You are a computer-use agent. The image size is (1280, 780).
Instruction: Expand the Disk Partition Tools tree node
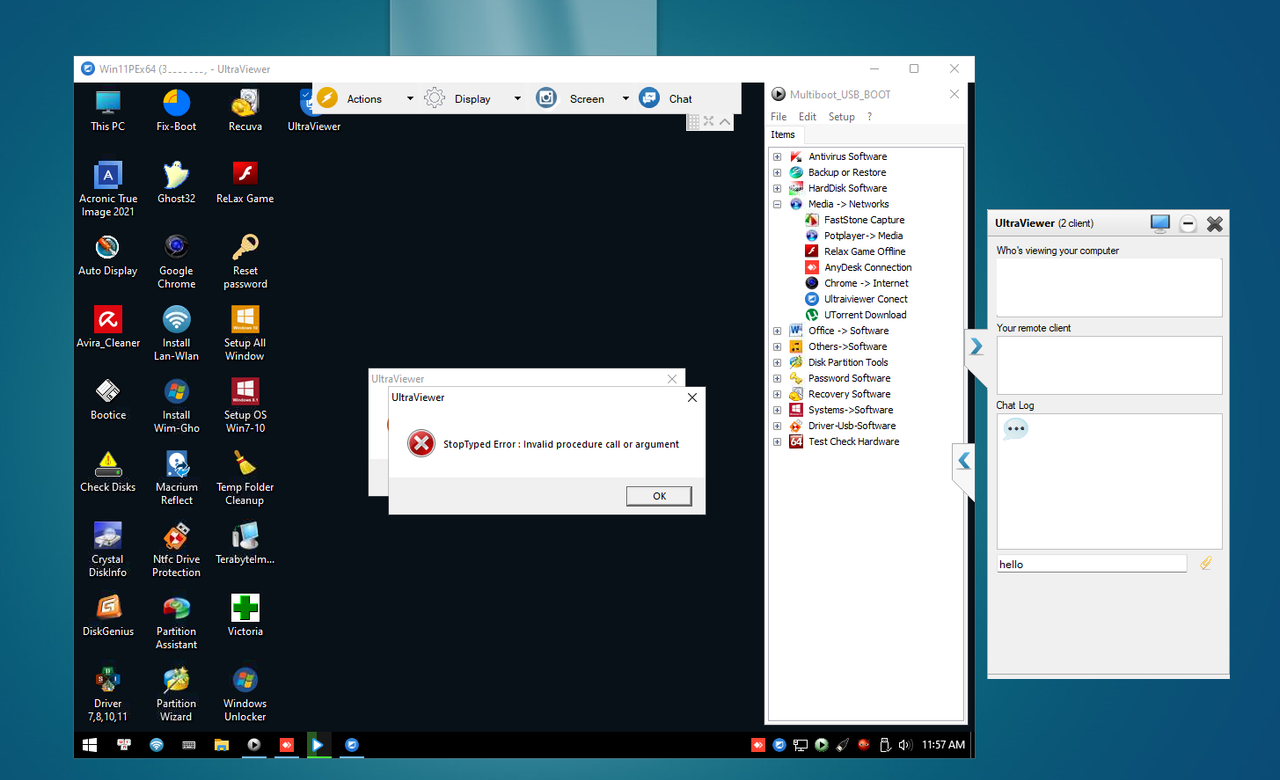(x=777, y=363)
